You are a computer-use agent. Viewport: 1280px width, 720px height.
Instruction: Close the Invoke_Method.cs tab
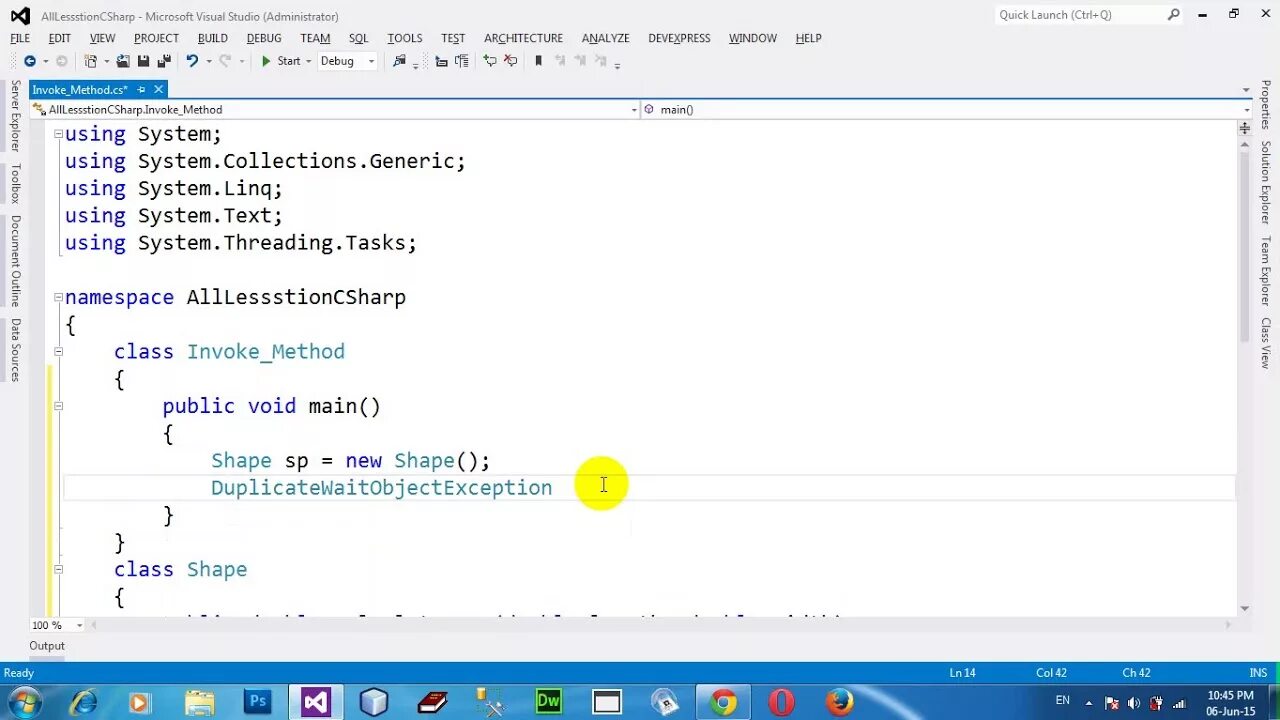click(158, 90)
